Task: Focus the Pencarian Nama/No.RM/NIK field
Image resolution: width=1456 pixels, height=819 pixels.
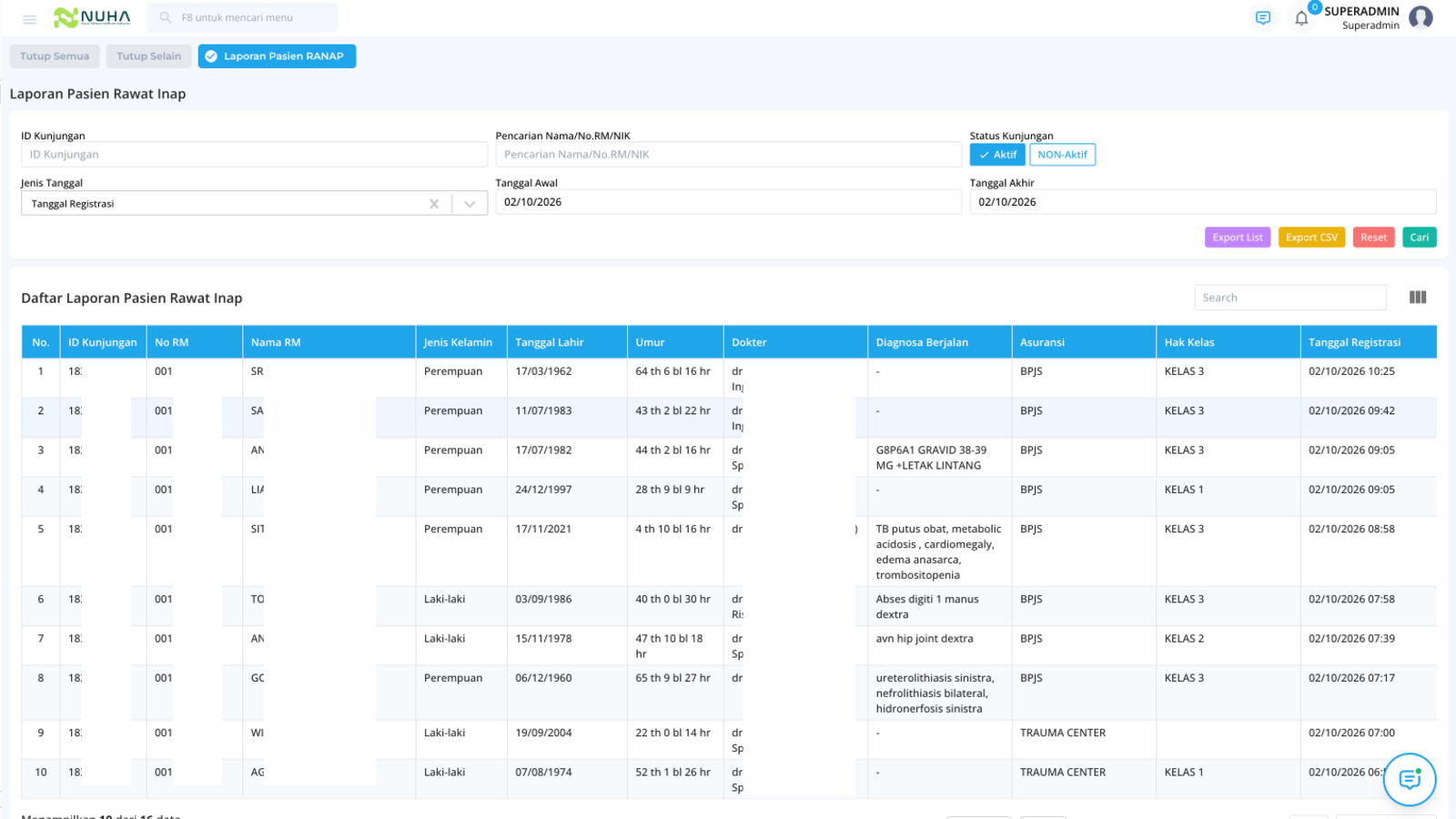Action: [728, 155]
